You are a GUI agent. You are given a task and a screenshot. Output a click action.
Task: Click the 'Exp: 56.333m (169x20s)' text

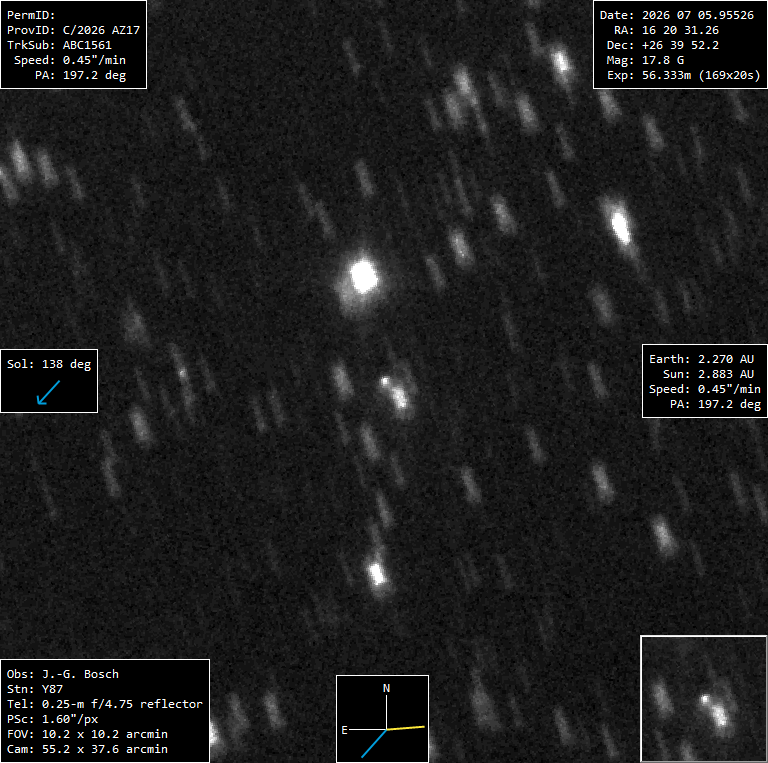(684, 75)
